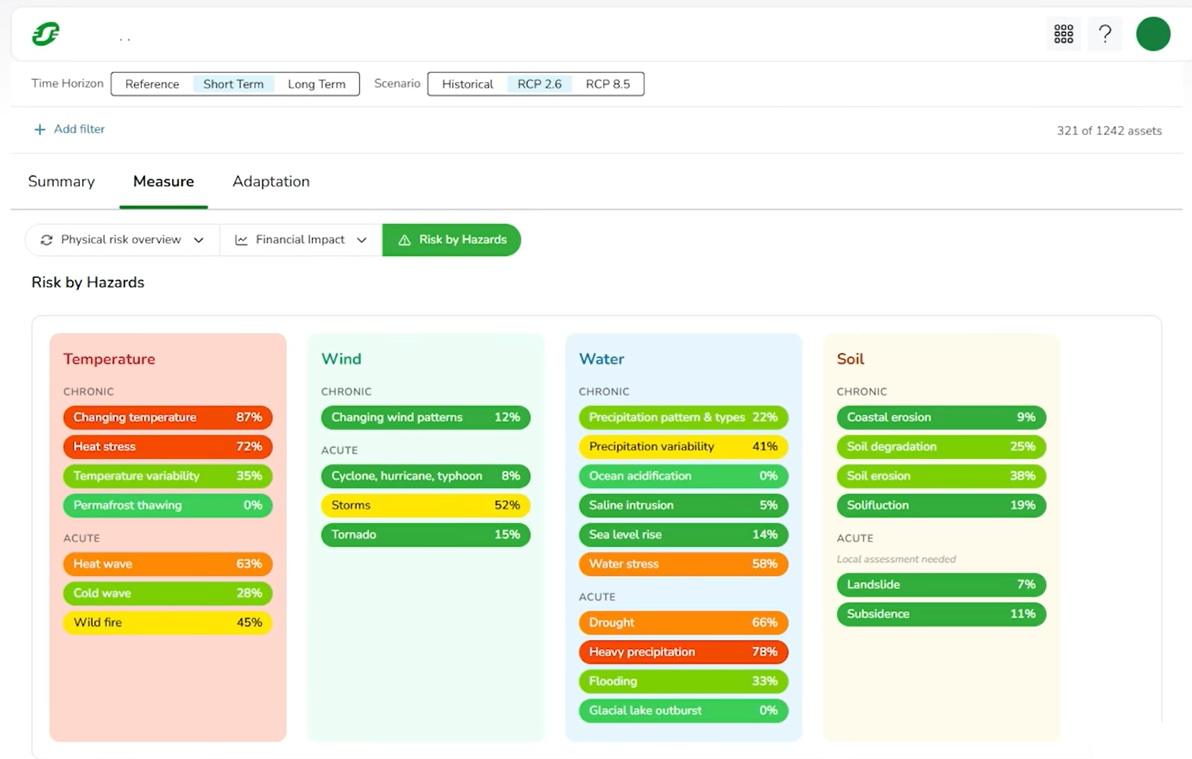Screen dimensions: 1192x759
Task: Open the Financial Impact dropdown
Action: pyautogui.click(x=363, y=239)
